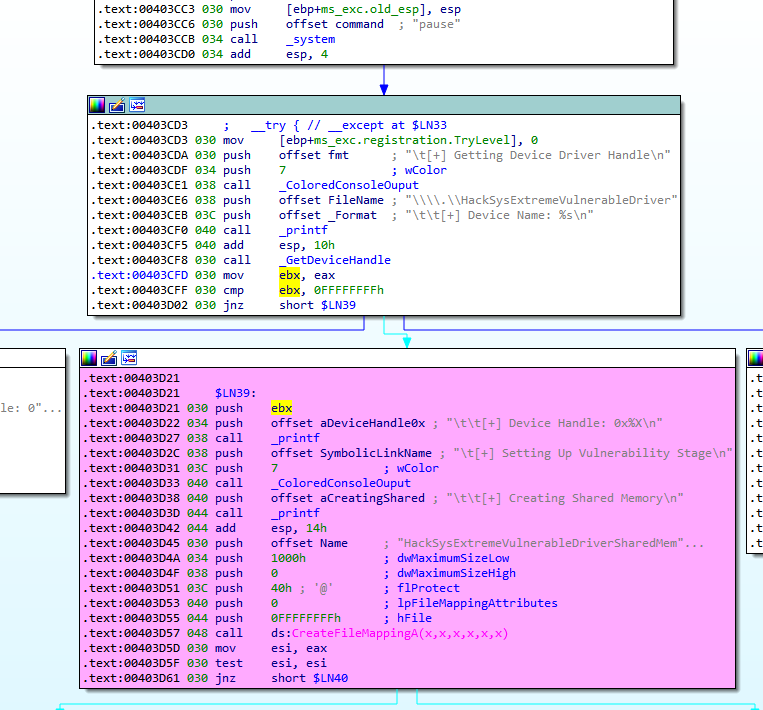This screenshot has width=763, height=710.
Task: Click the highlighted ebx in push ebx
Action: click(281, 408)
